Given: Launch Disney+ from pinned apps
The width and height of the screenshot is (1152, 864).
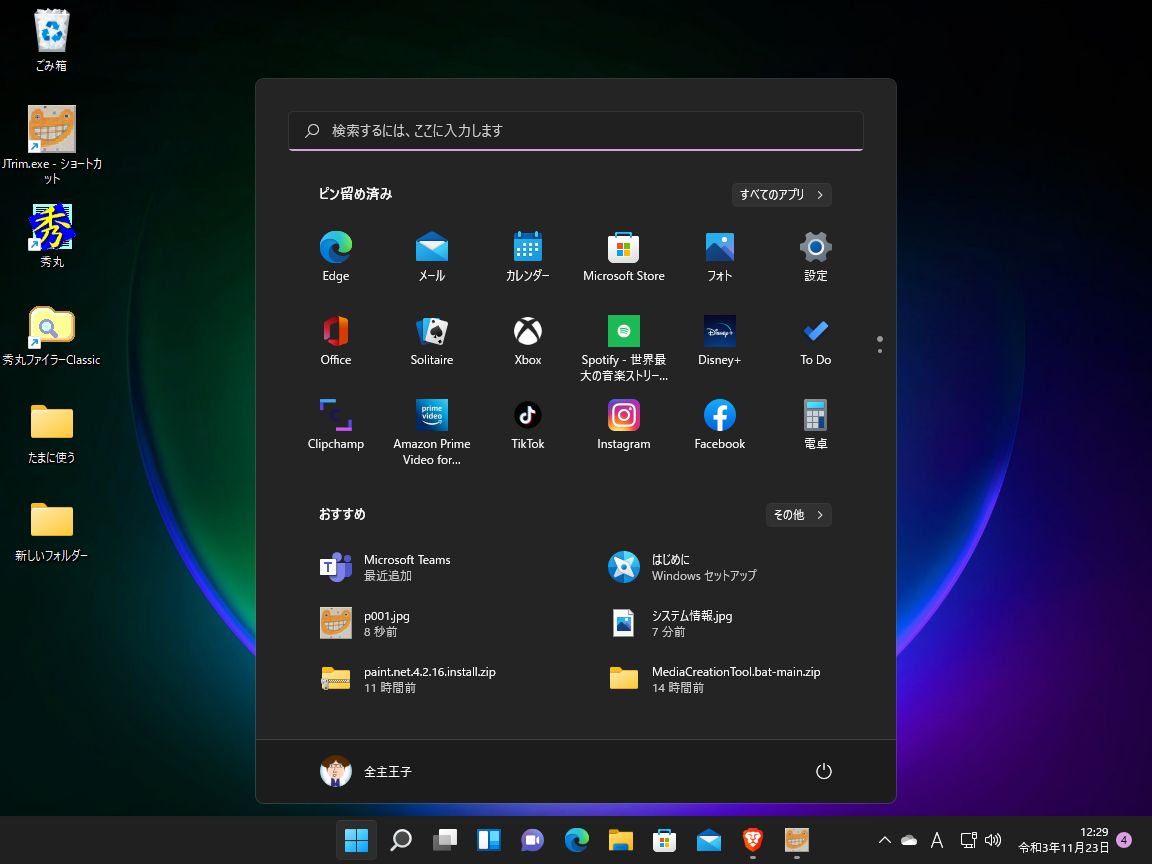Looking at the screenshot, I should pyautogui.click(x=719, y=340).
